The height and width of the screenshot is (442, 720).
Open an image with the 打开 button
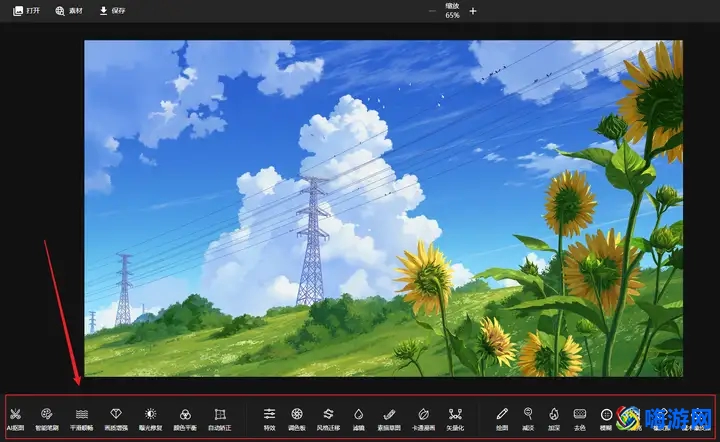pyautogui.click(x=26, y=11)
